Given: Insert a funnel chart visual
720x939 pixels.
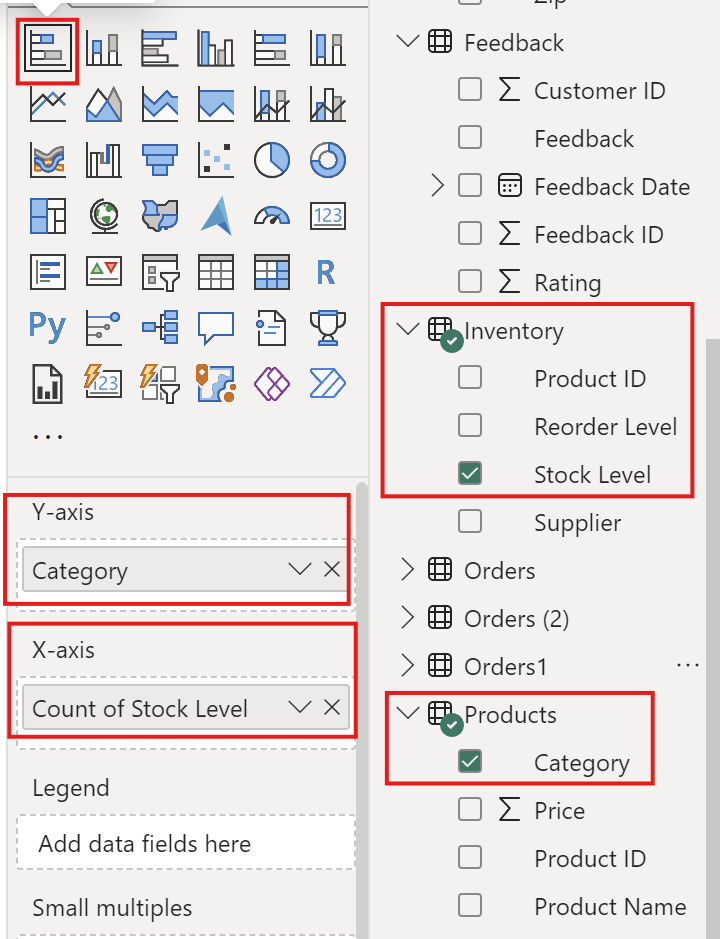Looking at the screenshot, I should [x=159, y=159].
